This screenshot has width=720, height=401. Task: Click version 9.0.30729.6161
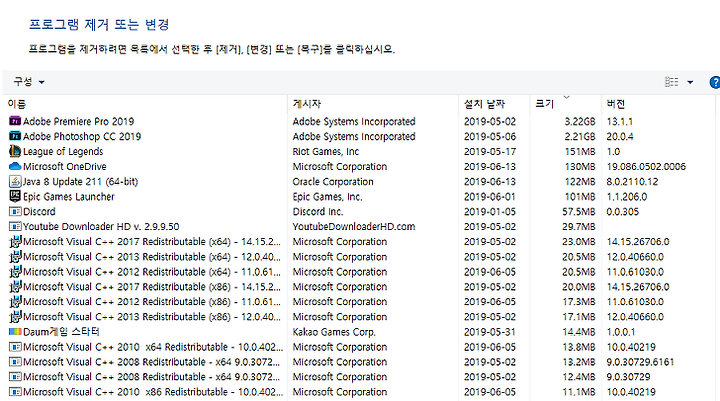[x=640, y=362]
